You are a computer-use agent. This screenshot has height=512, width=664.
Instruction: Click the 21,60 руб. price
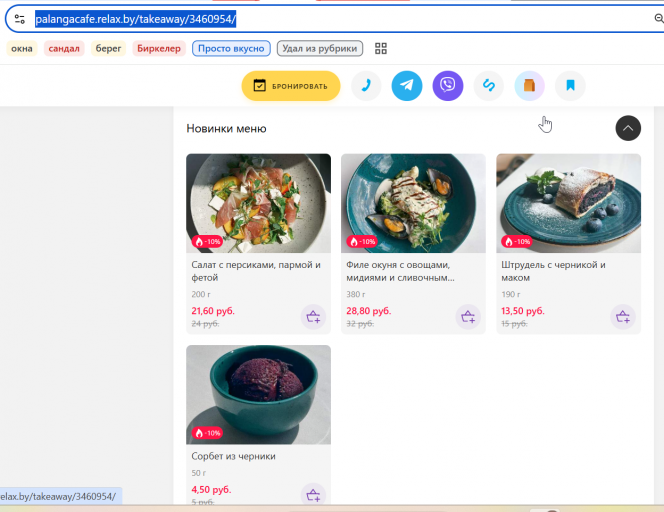(213, 311)
